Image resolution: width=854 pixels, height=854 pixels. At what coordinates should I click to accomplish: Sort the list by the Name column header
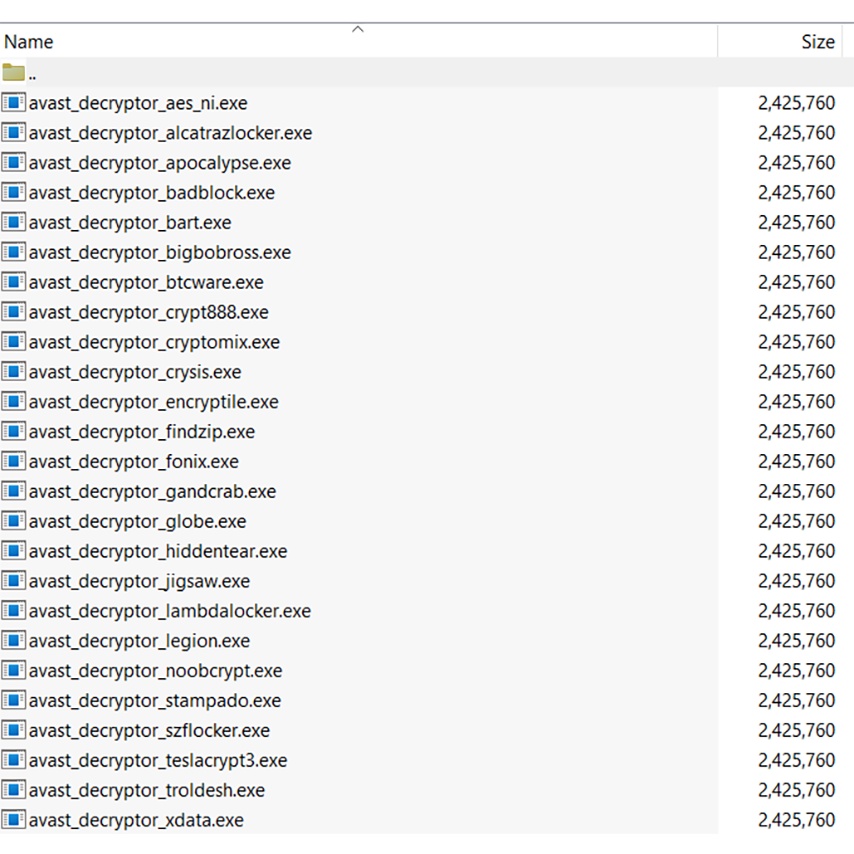click(x=29, y=42)
